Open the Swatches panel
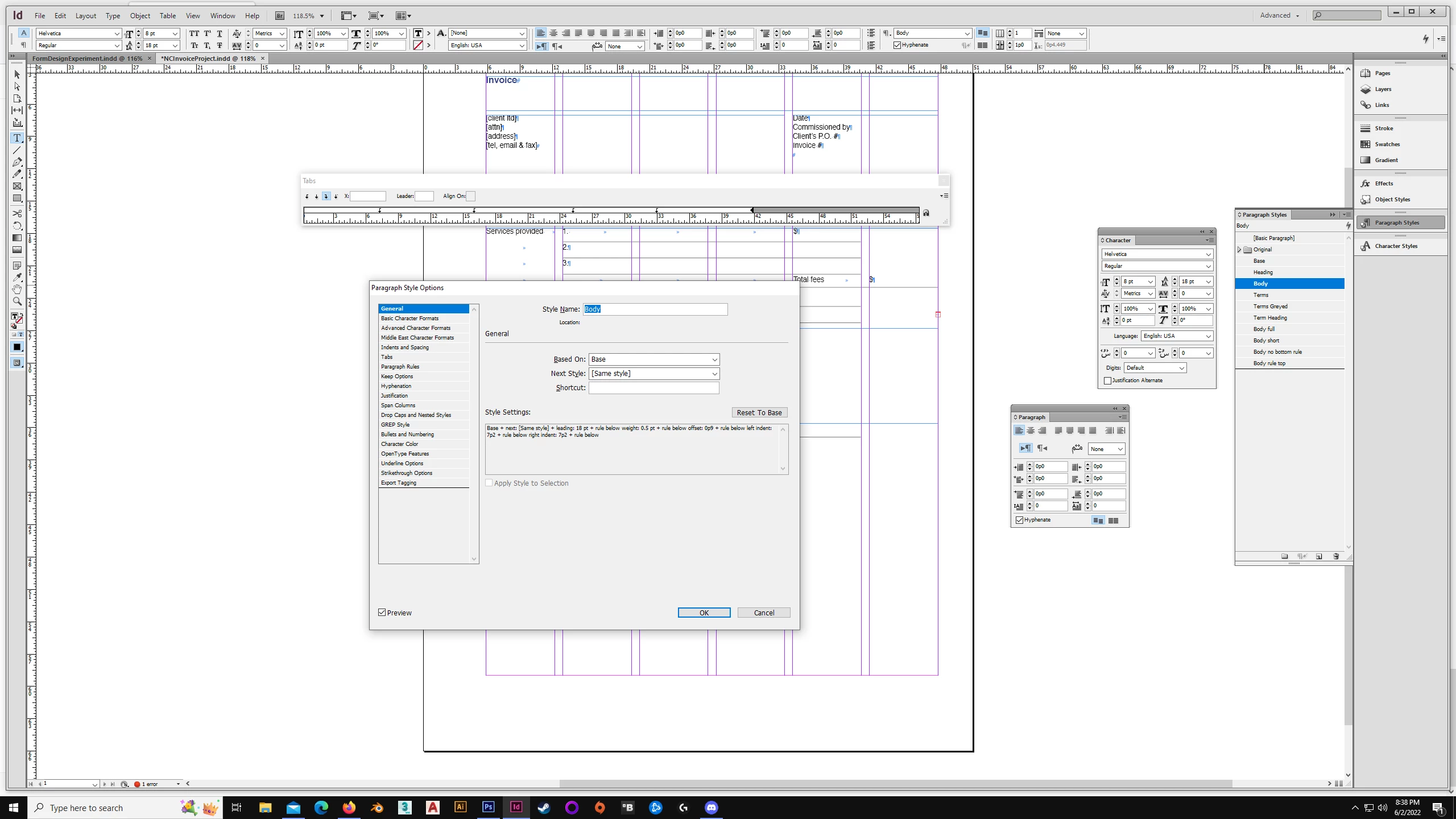The image size is (1456, 819). [1387, 144]
